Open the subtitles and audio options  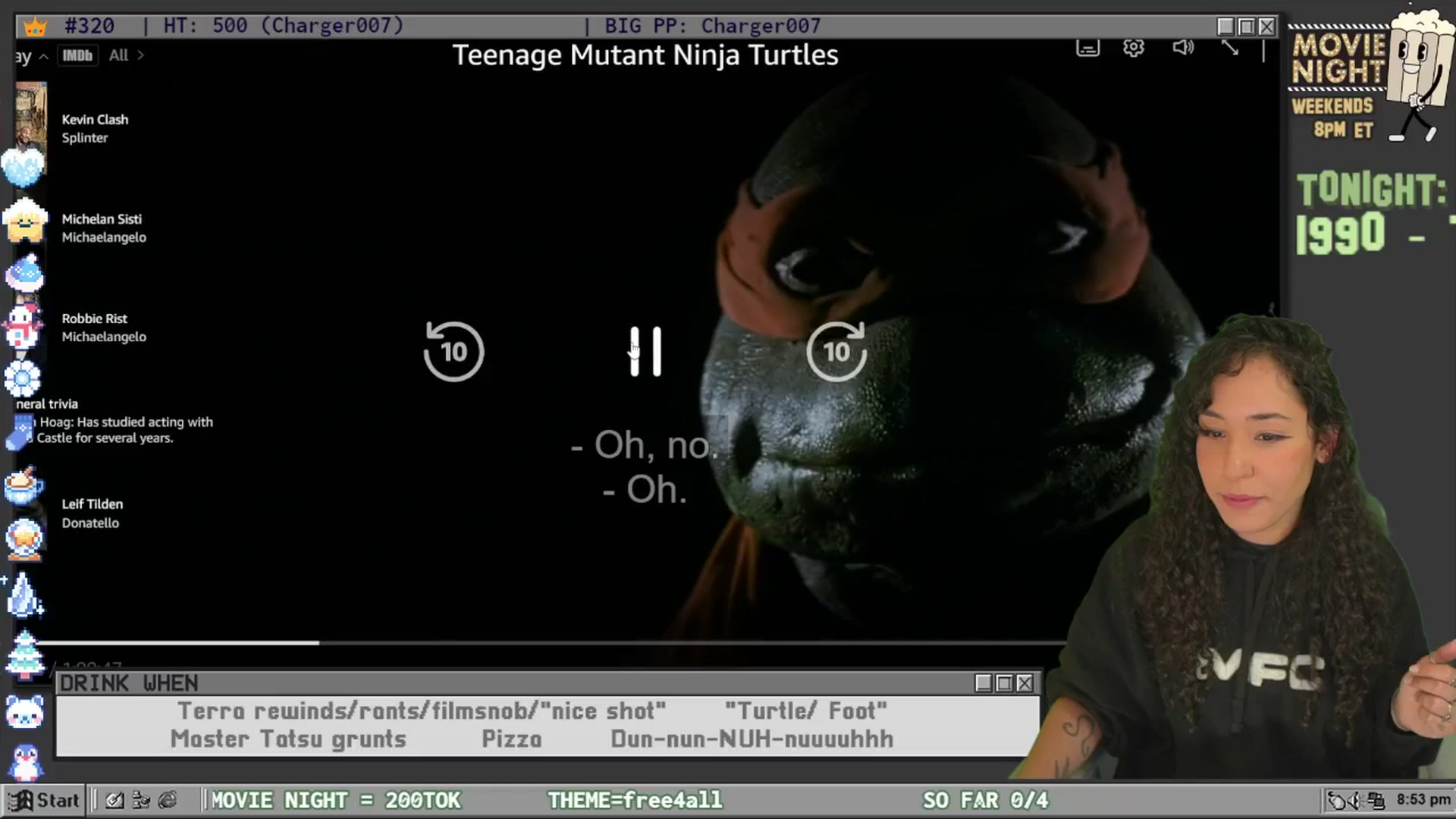pyautogui.click(x=1087, y=49)
